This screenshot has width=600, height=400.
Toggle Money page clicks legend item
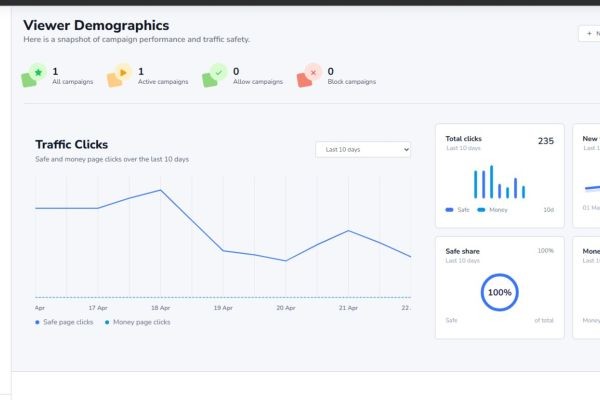point(138,322)
